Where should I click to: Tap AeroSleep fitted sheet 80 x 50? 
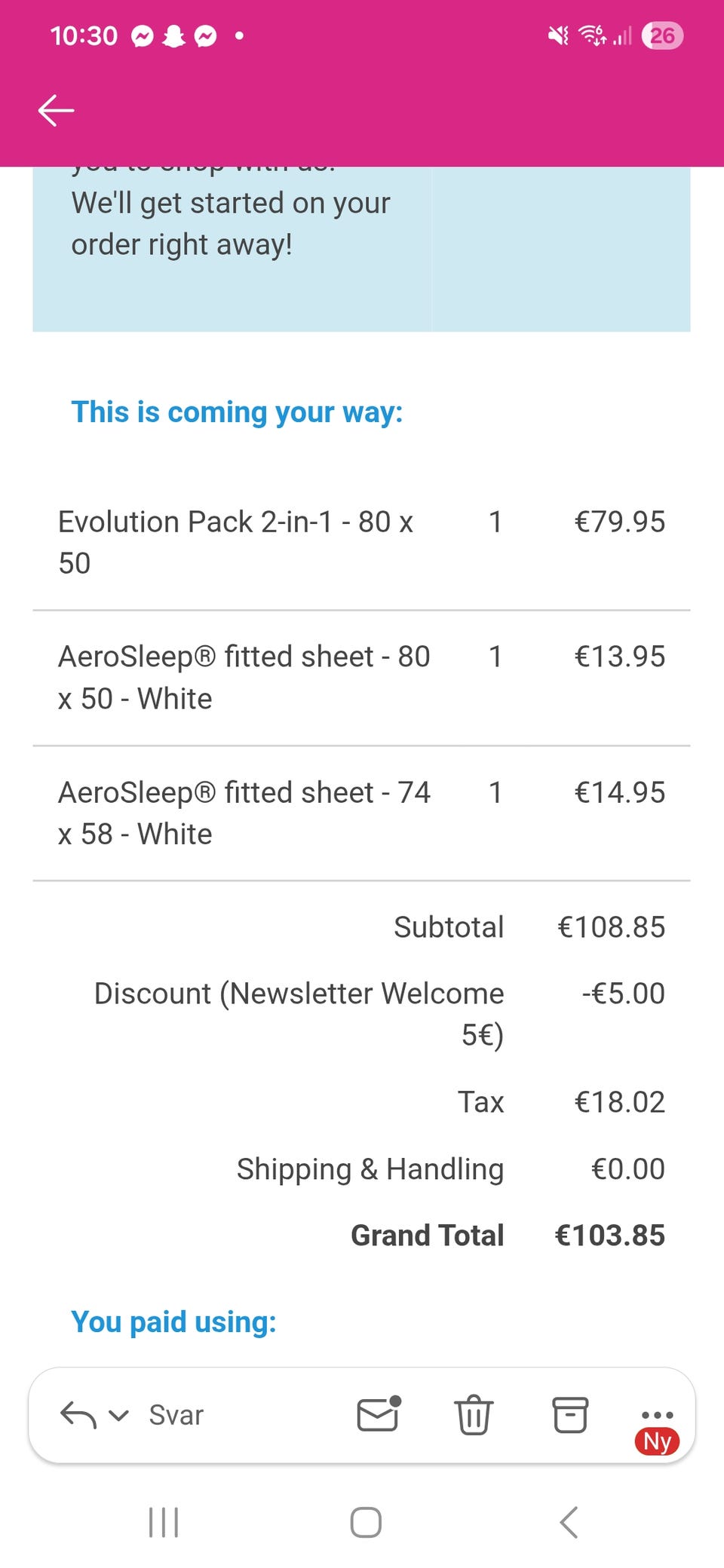click(244, 677)
